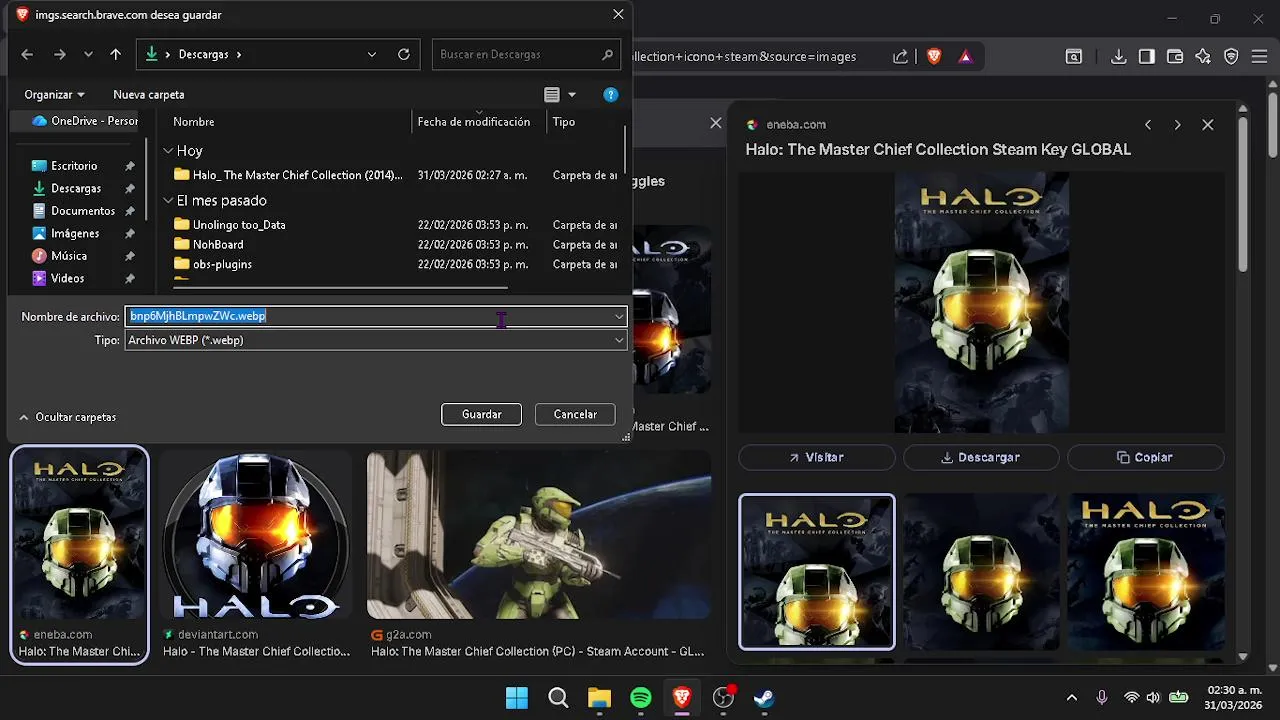Go forward in the save dialog
The width and height of the screenshot is (1280, 720).
tap(60, 55)
